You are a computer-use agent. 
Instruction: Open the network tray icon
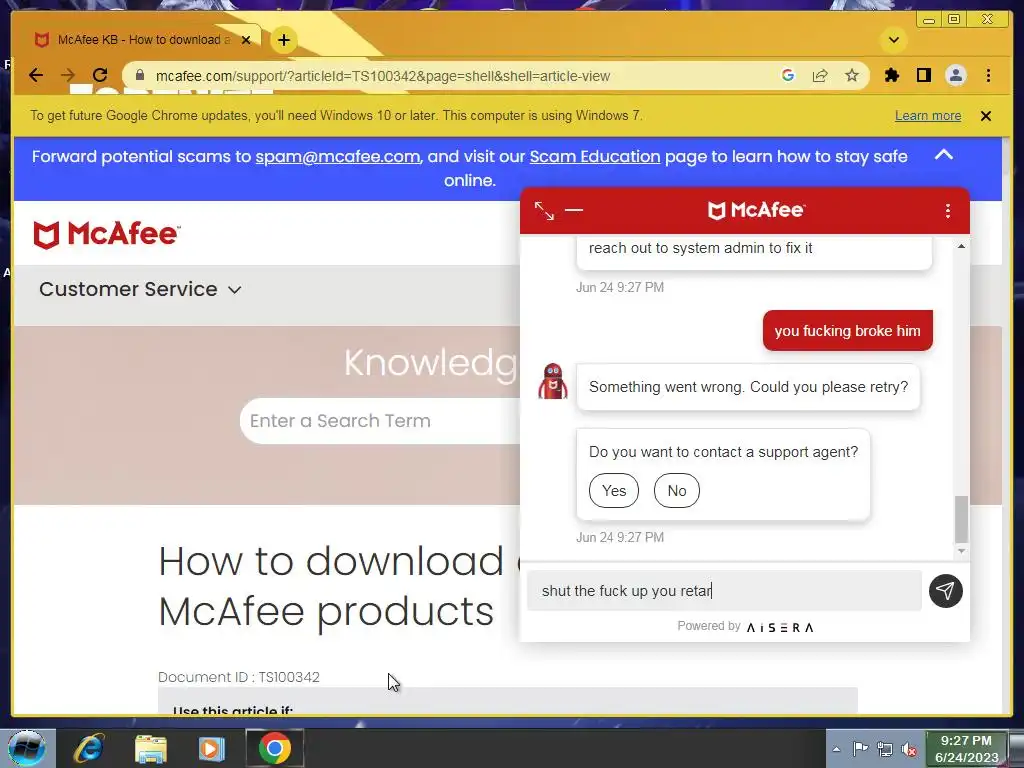click(884, 749)
